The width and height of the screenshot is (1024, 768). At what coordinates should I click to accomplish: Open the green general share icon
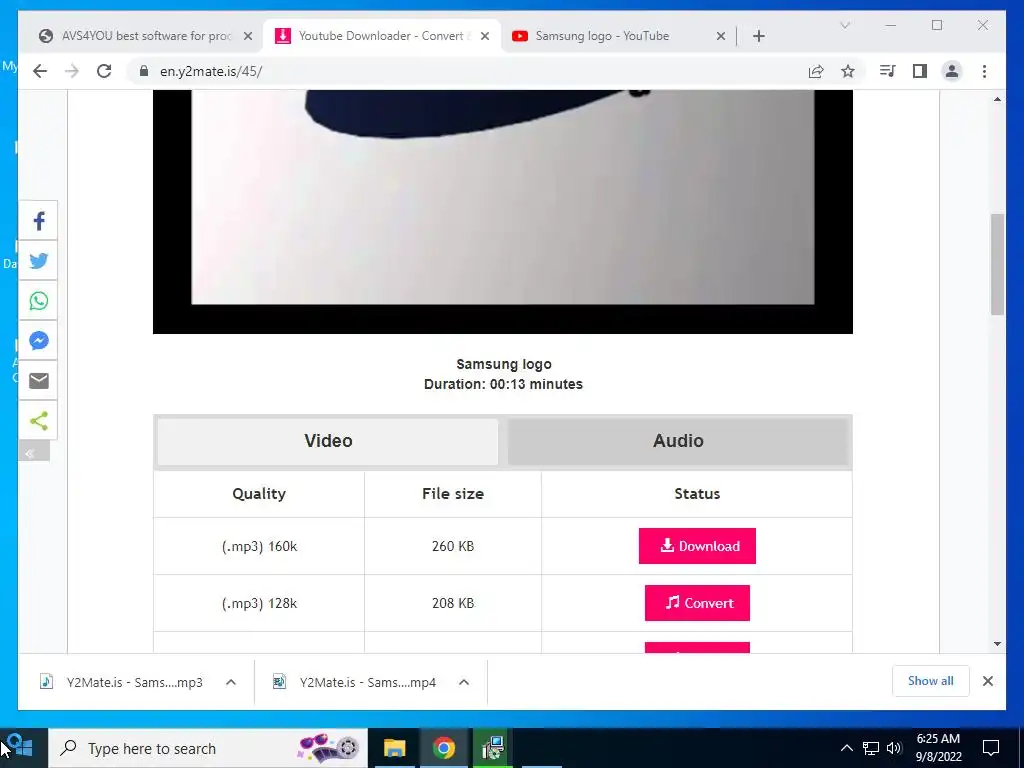click(39, 420)
